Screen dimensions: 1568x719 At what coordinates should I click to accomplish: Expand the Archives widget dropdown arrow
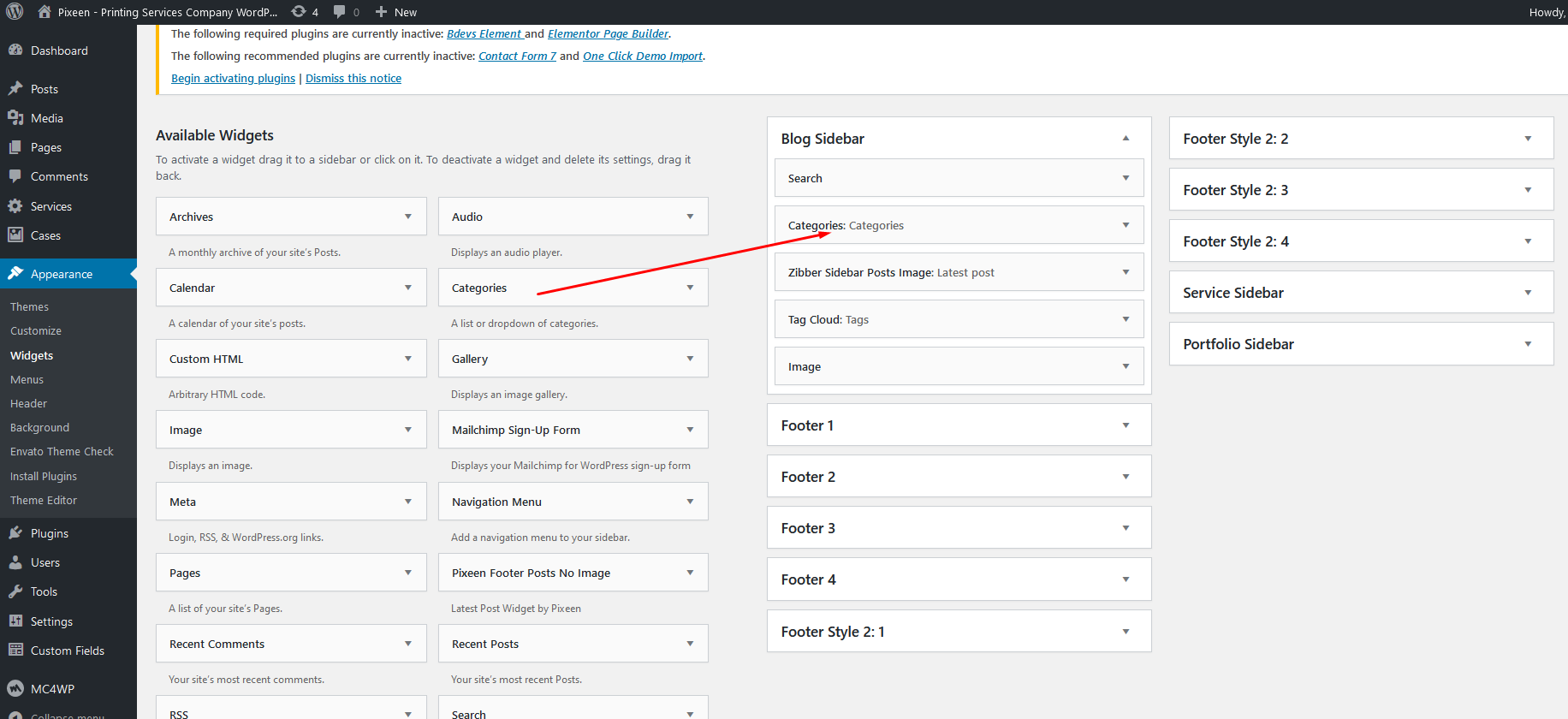click(408, 217)
